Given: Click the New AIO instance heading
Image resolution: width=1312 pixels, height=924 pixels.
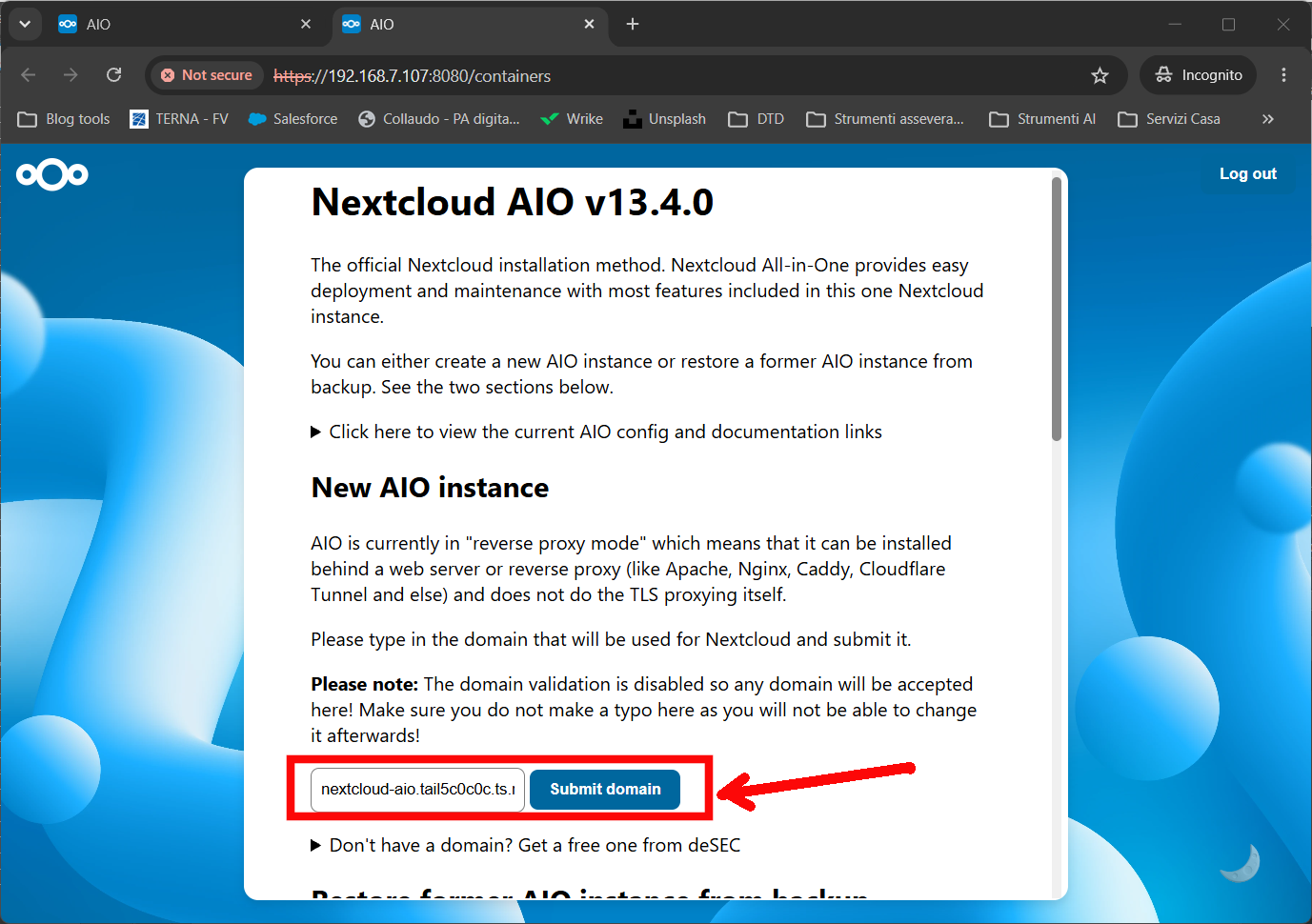Looking at the screenshot, I should 430,488.
